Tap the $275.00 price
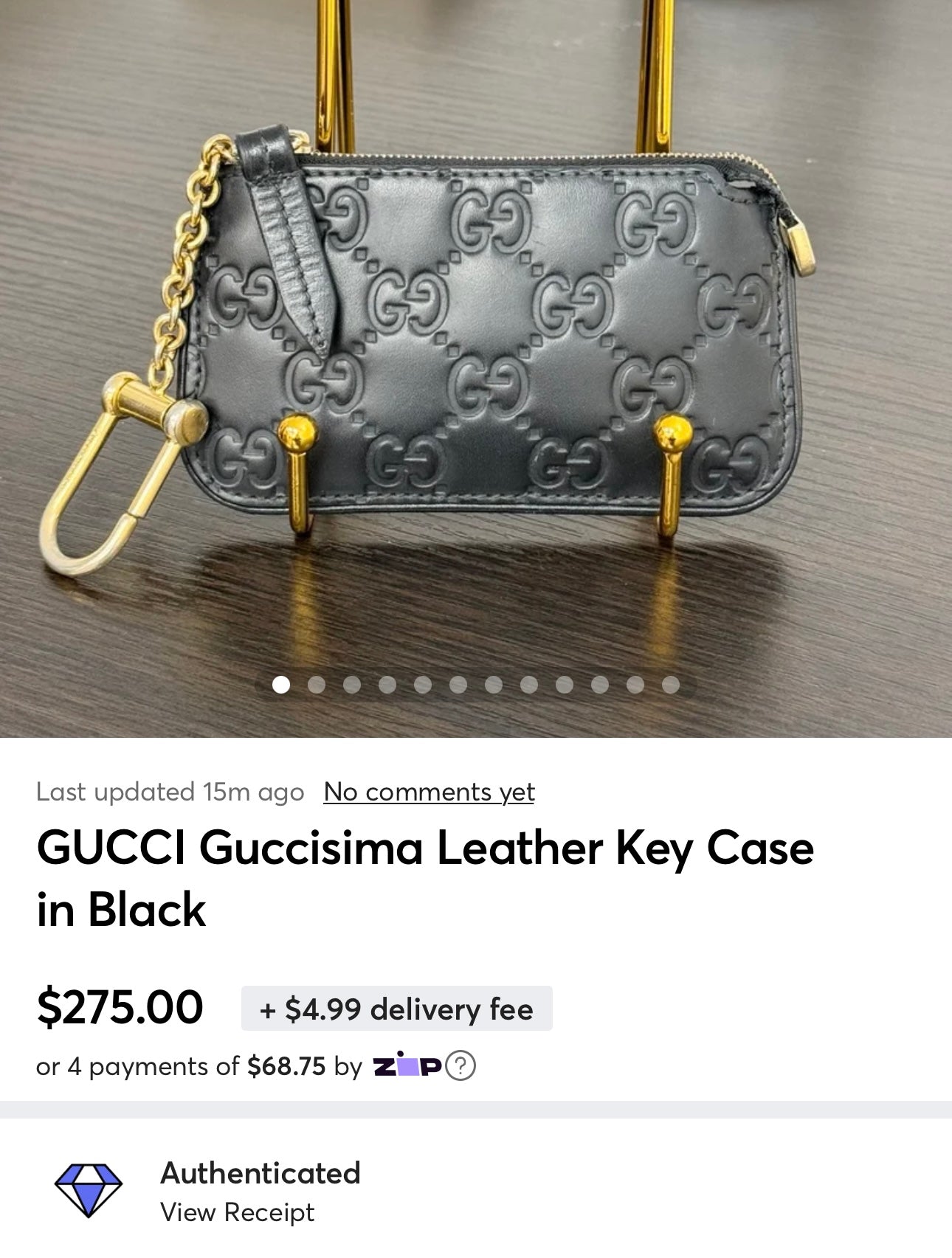 click(120, 1007)
